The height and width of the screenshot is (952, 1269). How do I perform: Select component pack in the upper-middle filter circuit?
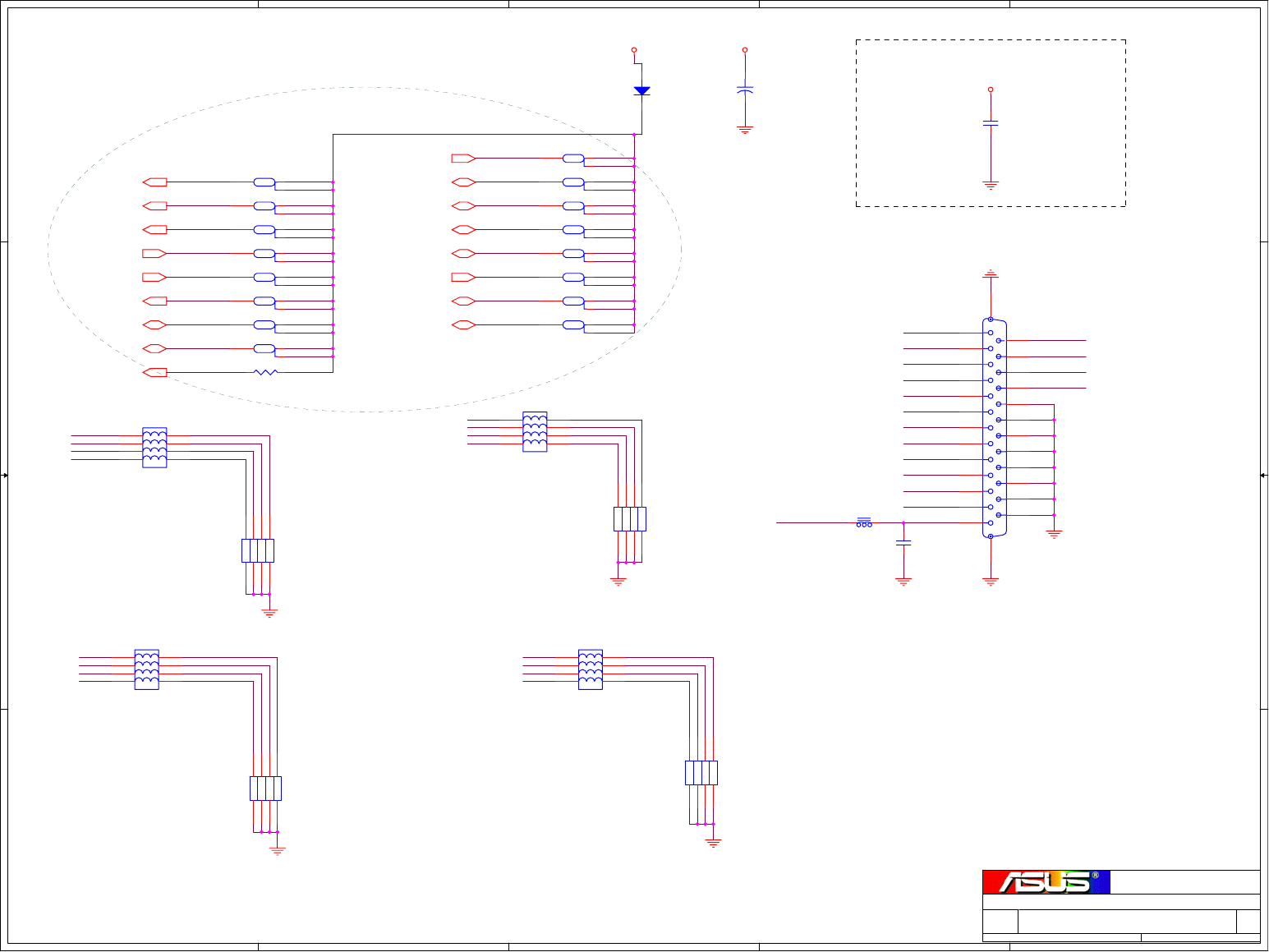coord(630,519)
